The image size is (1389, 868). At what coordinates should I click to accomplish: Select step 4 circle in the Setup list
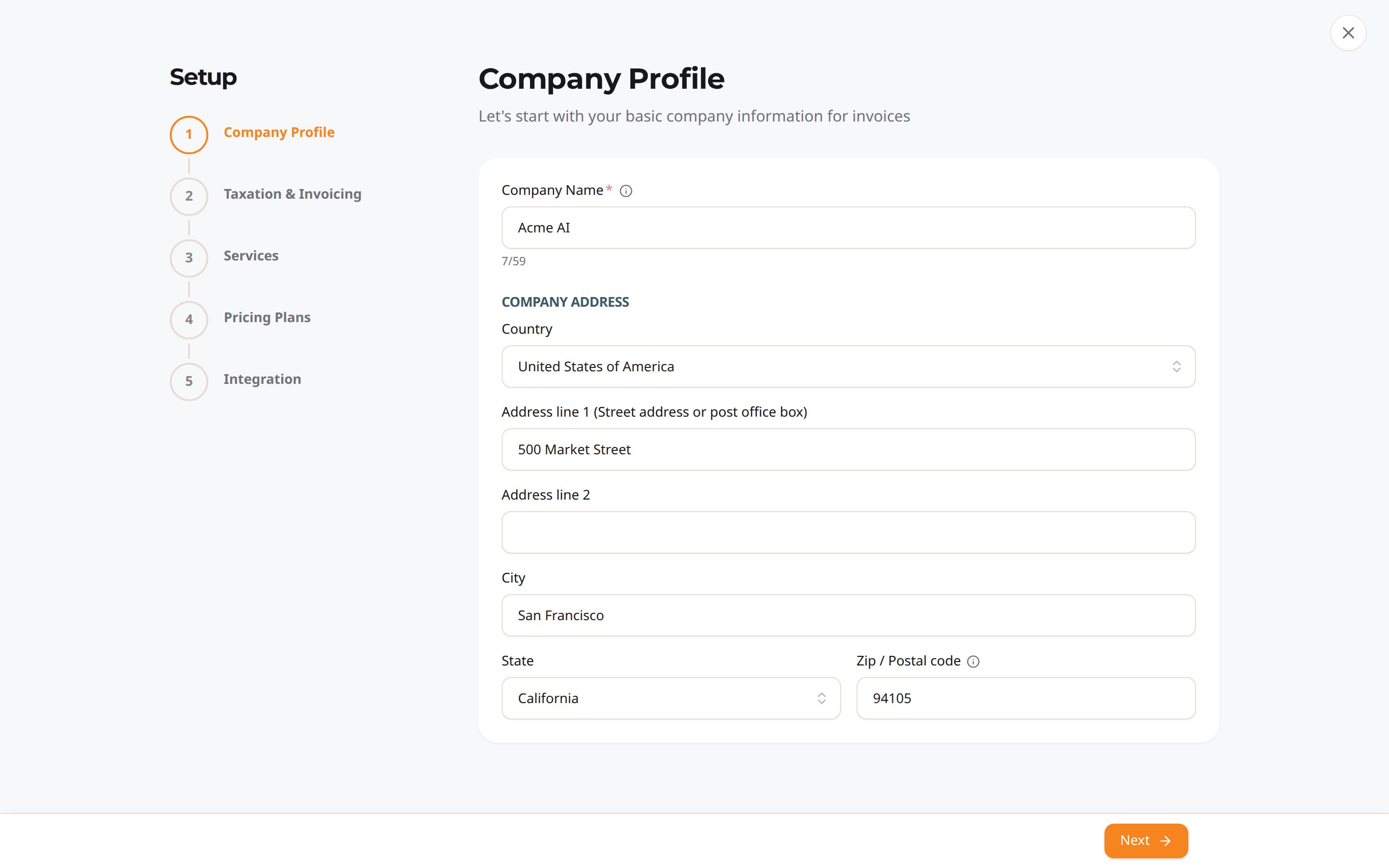(189, 320)
